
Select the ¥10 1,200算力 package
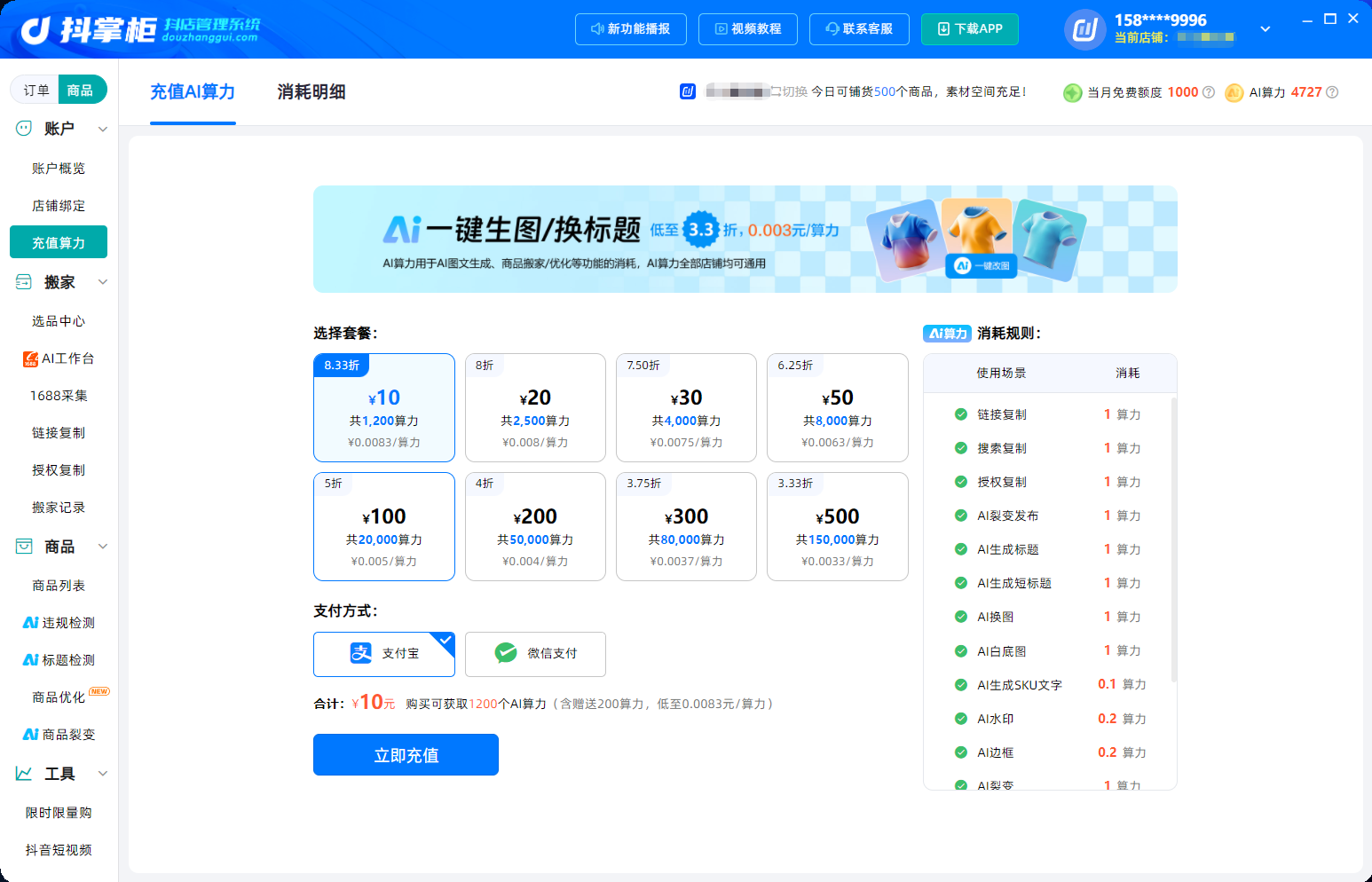[384, 408]
